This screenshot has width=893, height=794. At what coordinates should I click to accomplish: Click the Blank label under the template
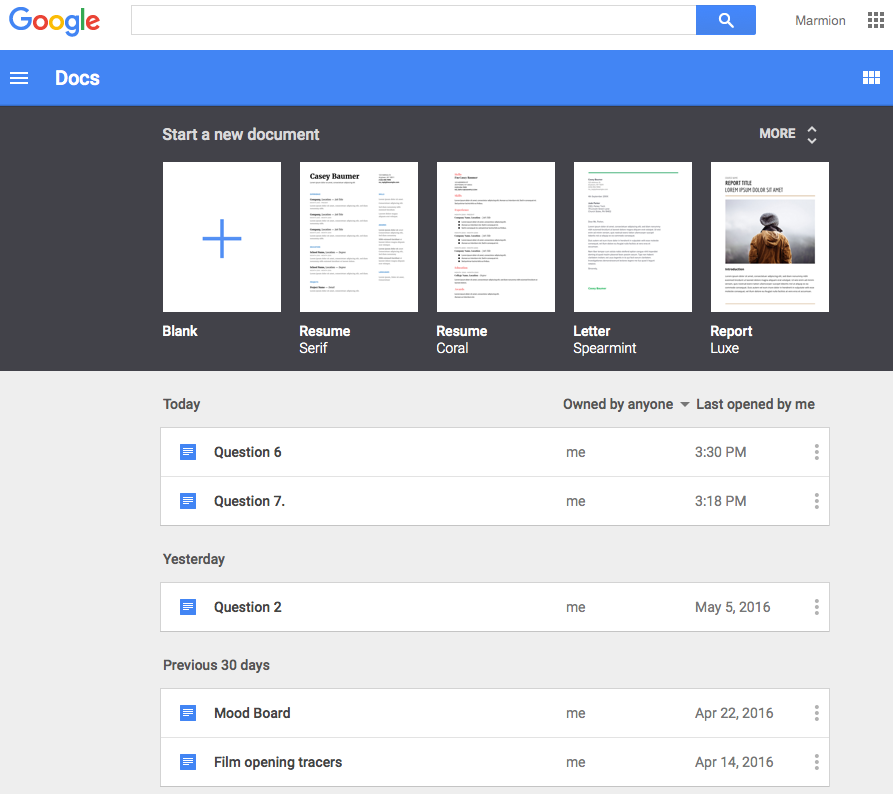(180, 331)
